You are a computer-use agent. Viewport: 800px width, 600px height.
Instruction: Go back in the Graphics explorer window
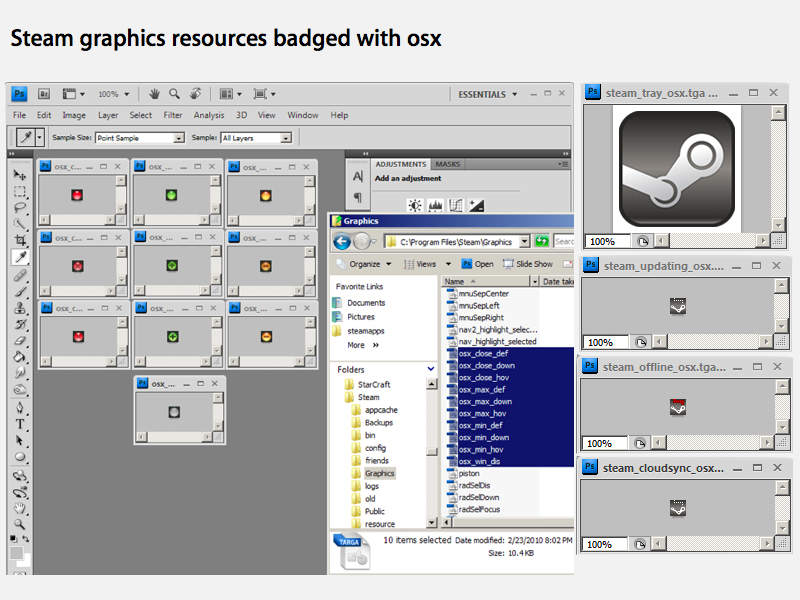342,241
